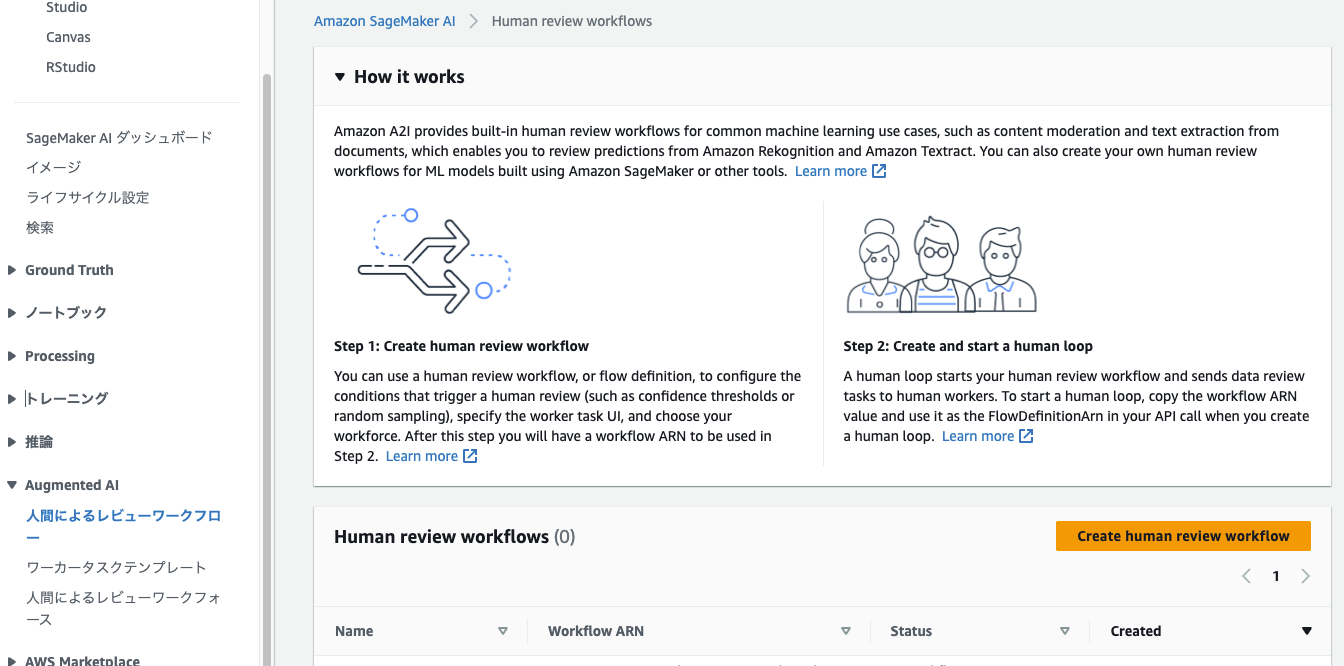Collapse the Augmented AI section

pyautogui.click(x=12, y=485)
